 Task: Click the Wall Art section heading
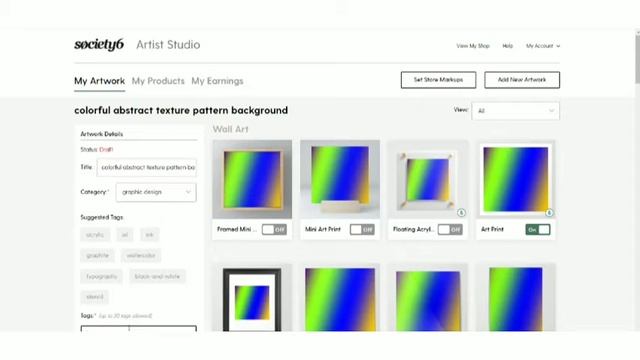pos(230,129)
